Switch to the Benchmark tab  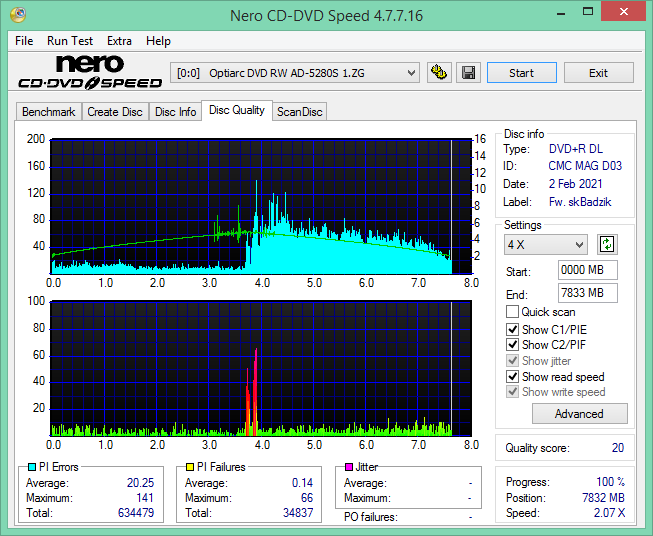(49, 112)
